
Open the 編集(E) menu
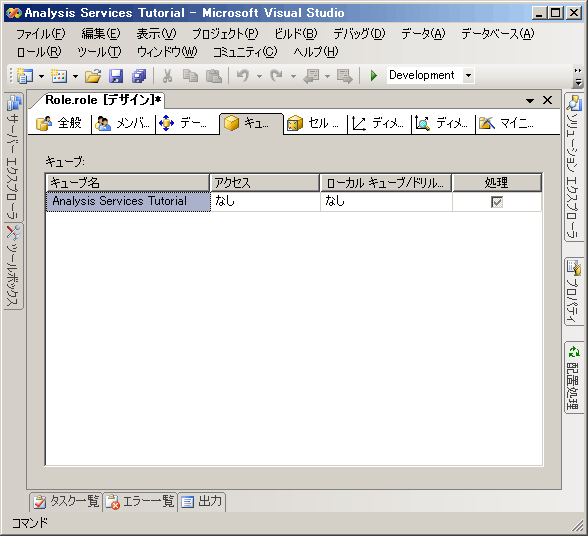tap(101, 34)
